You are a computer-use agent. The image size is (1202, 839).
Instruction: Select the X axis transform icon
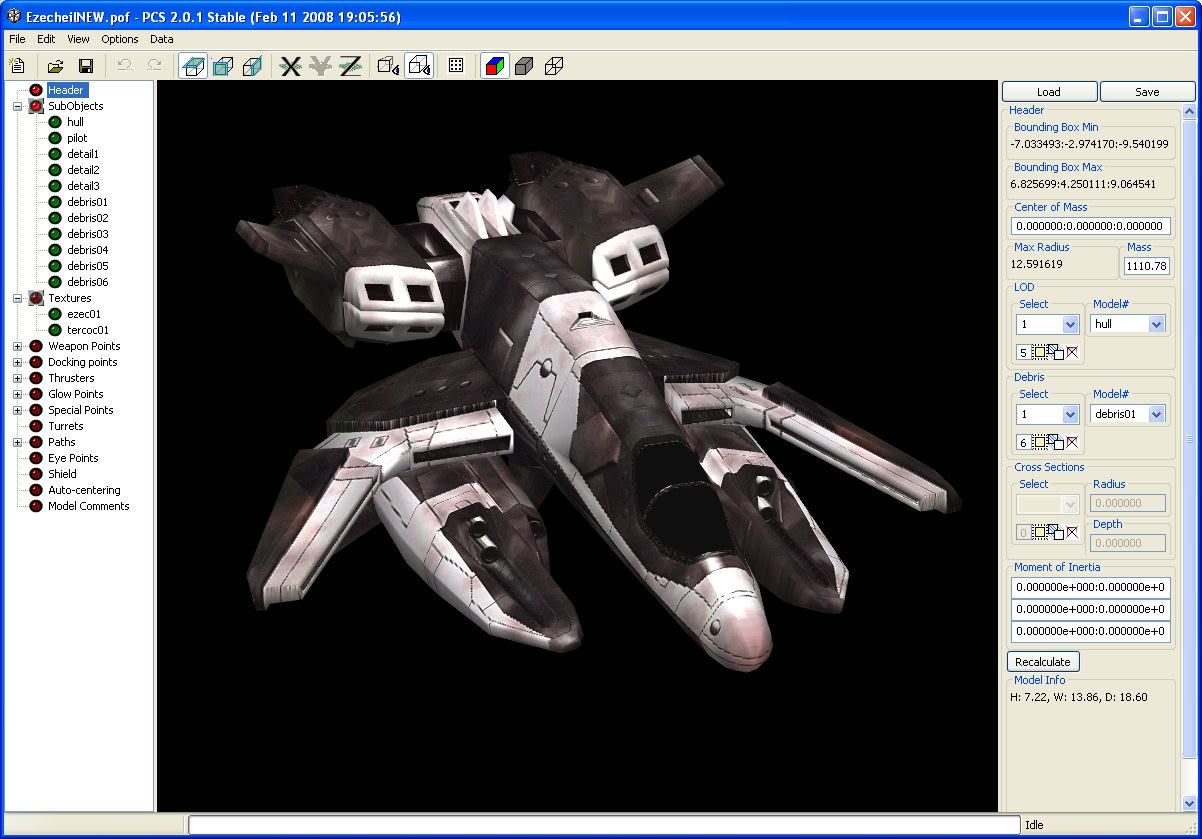[x=291, y=66]
